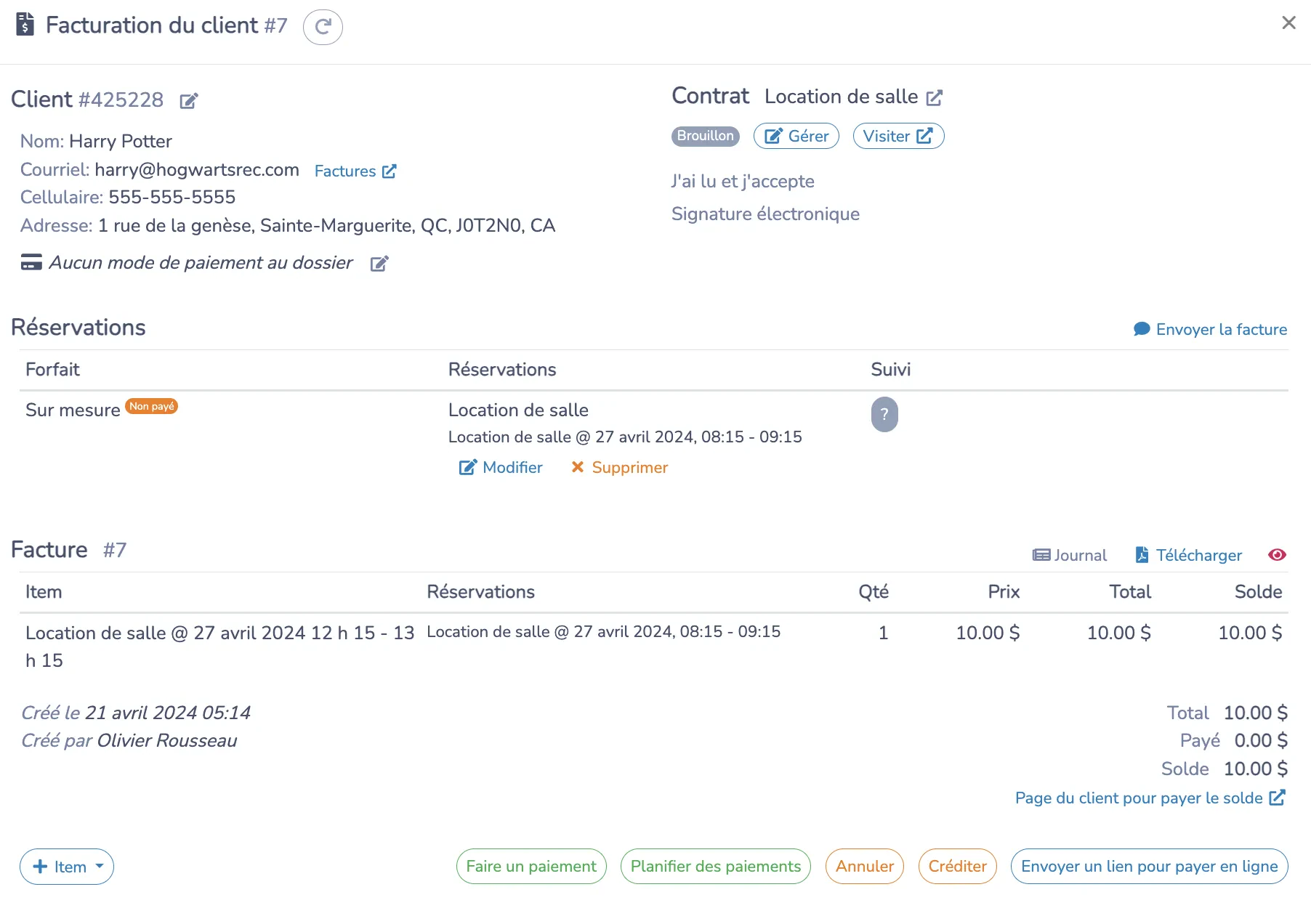Click the phone number 555-555-5555
Viewport: 1311px width, 924px height.
click(172, 198)
